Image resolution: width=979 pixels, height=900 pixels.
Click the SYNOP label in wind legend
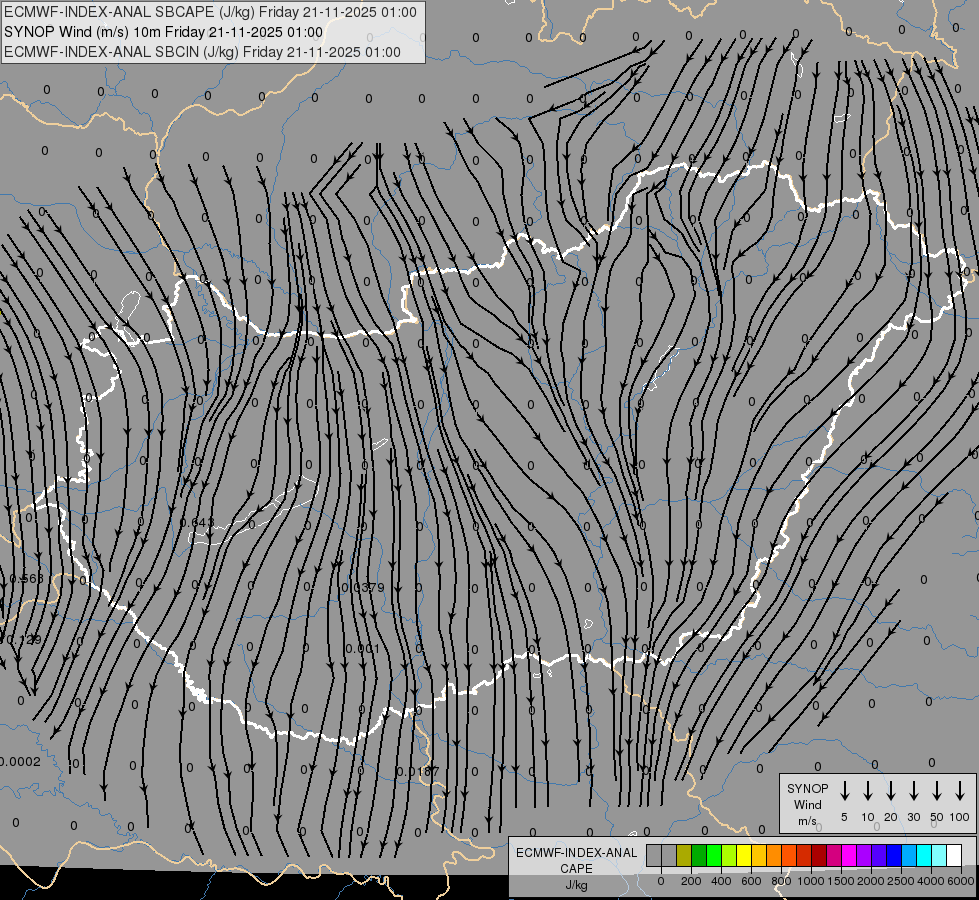pos(807,788)
